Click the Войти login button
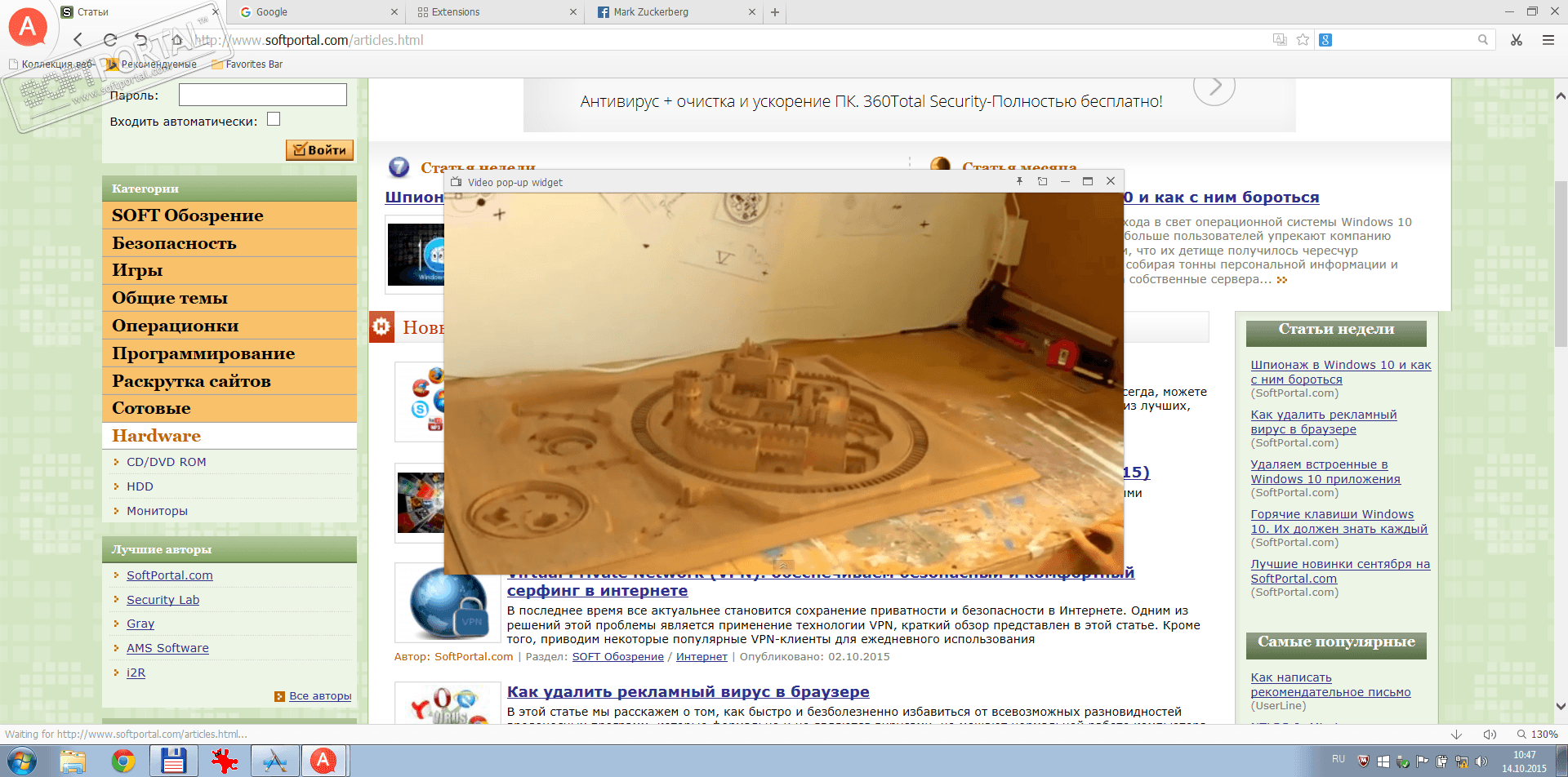Image resolution: width=1568 pixels, height=777 pixels. coord(319,149)
